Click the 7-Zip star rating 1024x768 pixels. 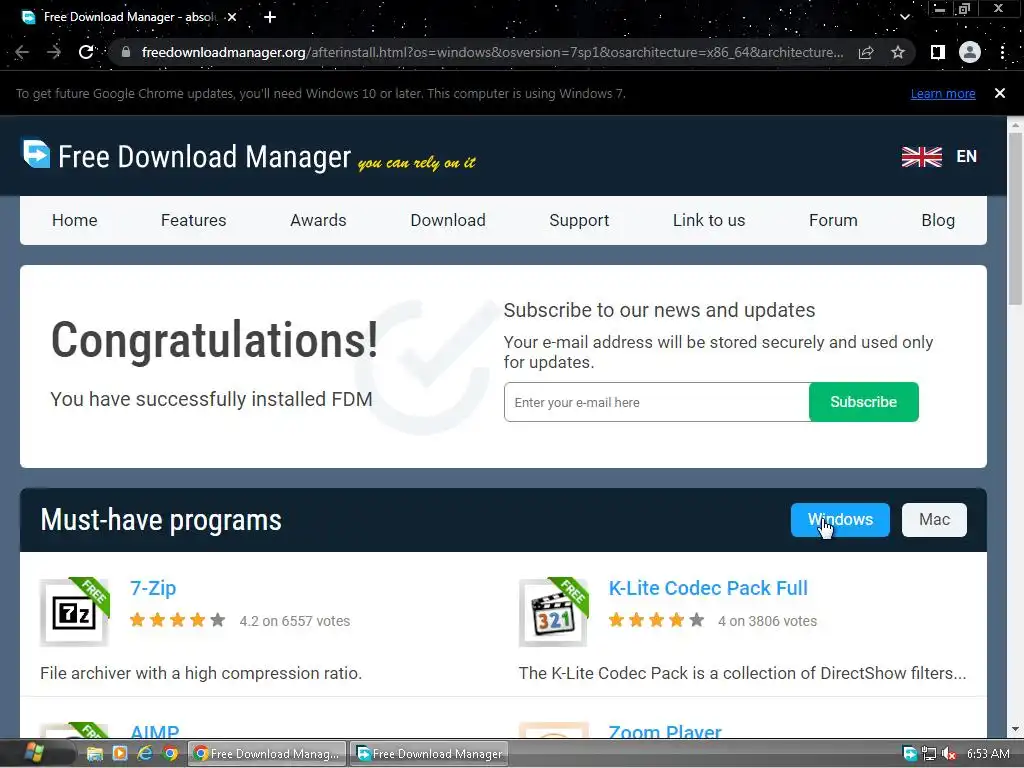click(x=177, y=620)
